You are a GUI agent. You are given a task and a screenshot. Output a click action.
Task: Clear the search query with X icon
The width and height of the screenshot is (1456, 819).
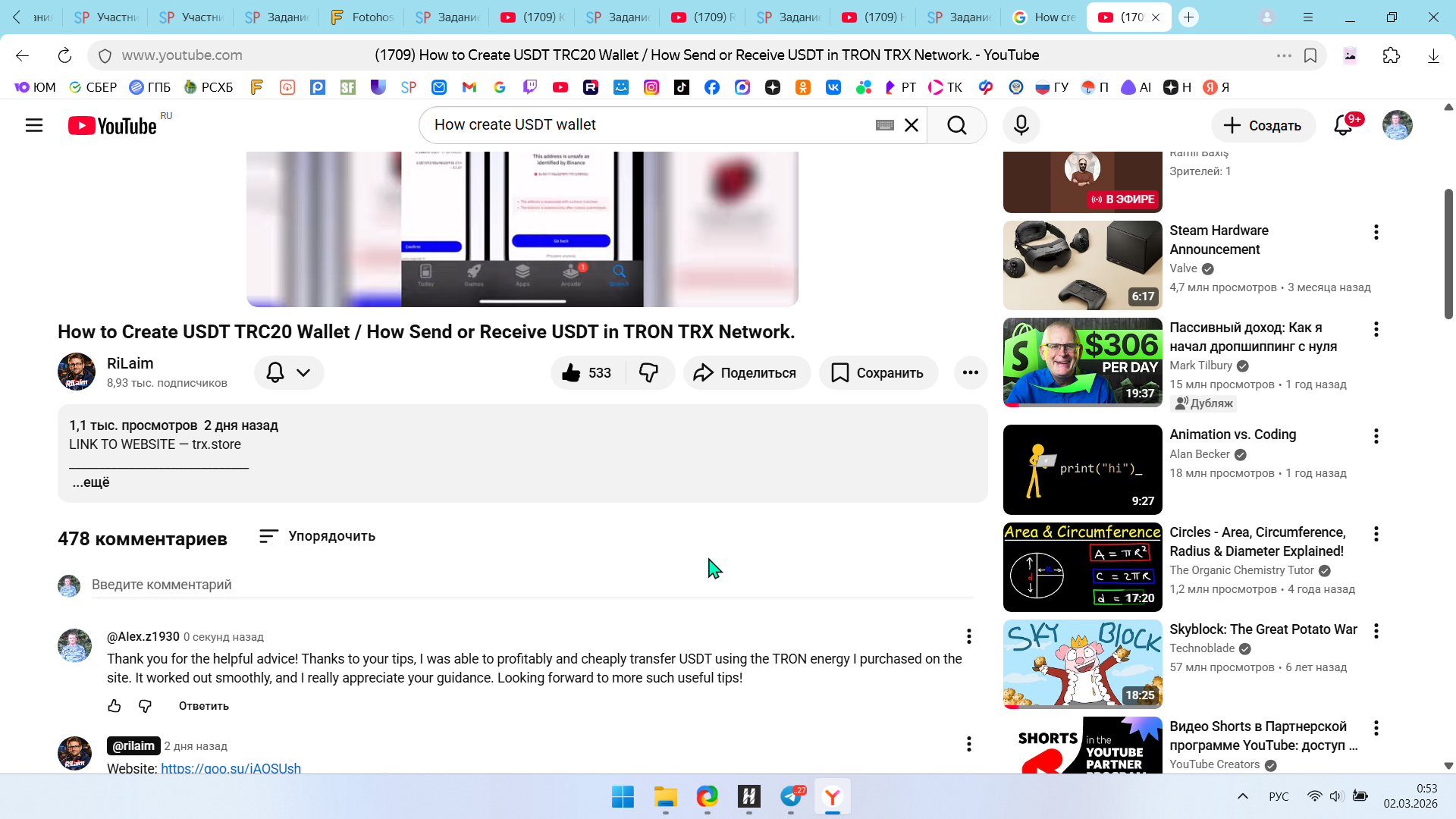[x=912, y=125]
